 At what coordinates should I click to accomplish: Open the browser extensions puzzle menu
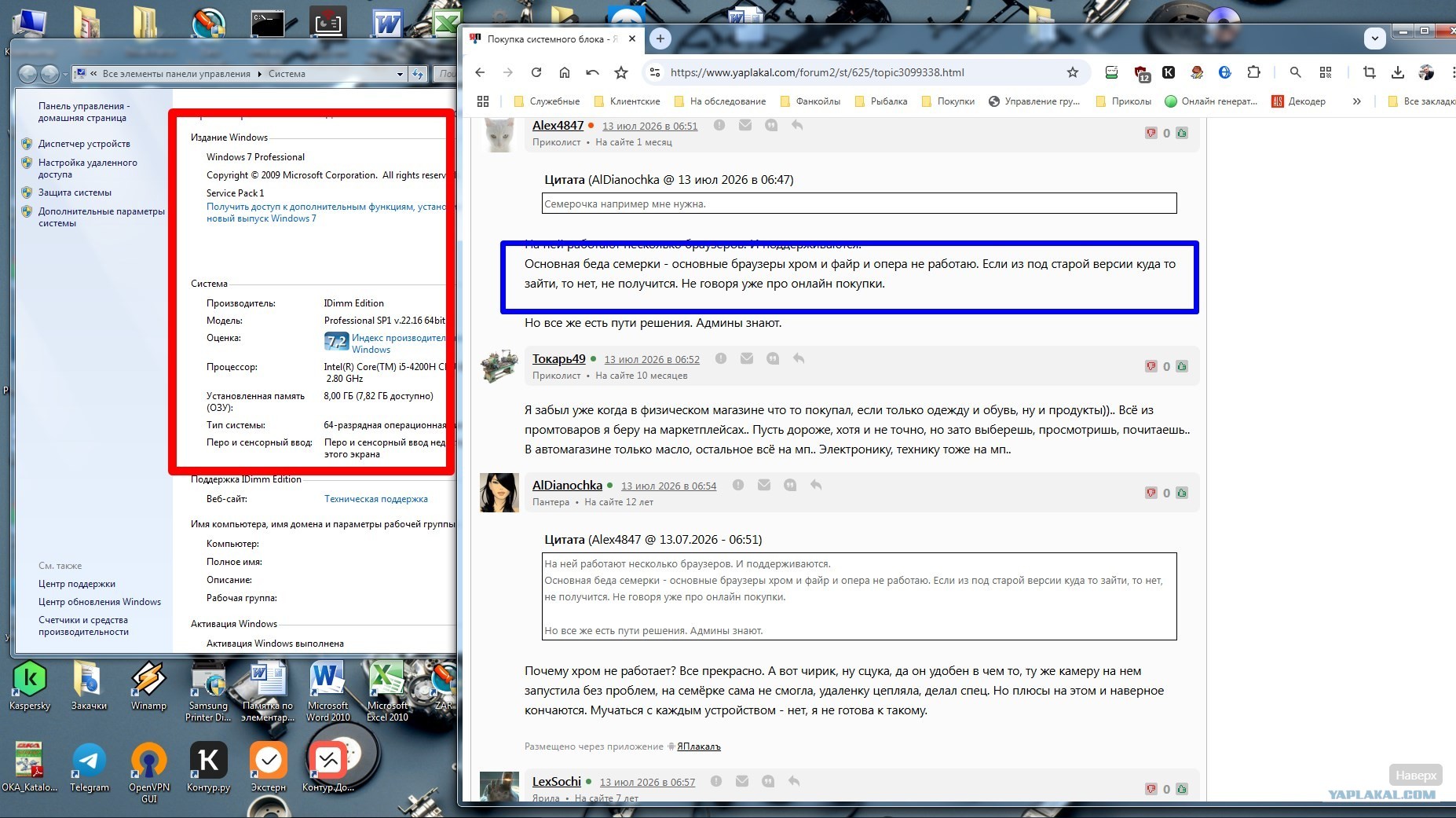[x=1253, y=72]
